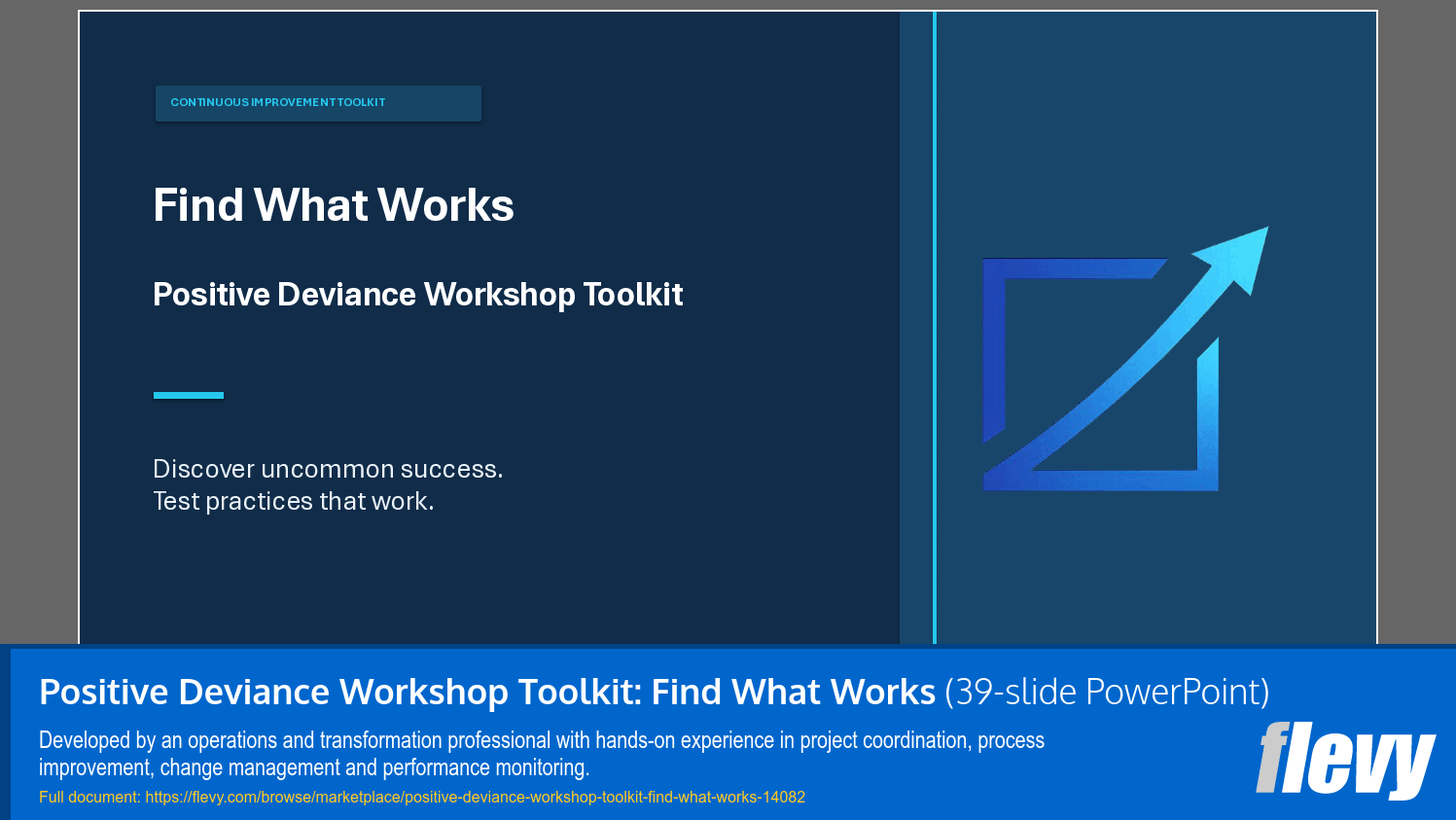Open the flevy.com full document link
Image resolution: width=1456 pixels, height=820 pixels.
click(476, 798)
